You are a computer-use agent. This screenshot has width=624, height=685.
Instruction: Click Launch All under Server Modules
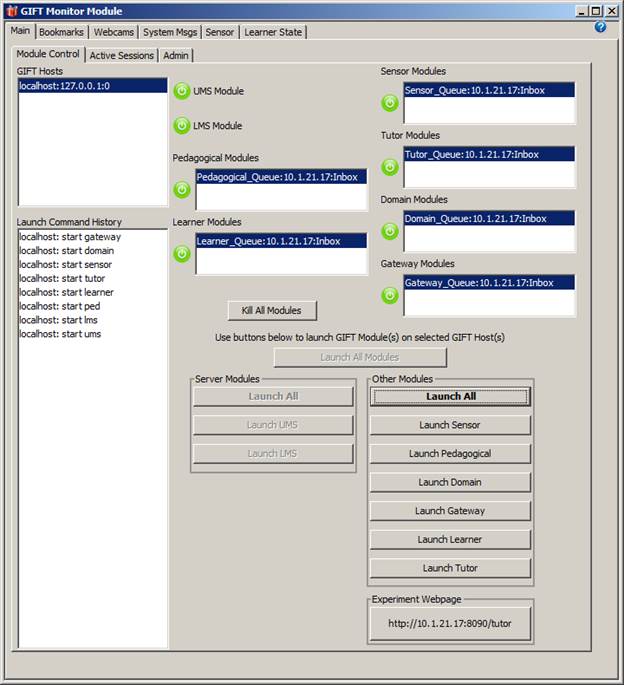tap(273, 397)
